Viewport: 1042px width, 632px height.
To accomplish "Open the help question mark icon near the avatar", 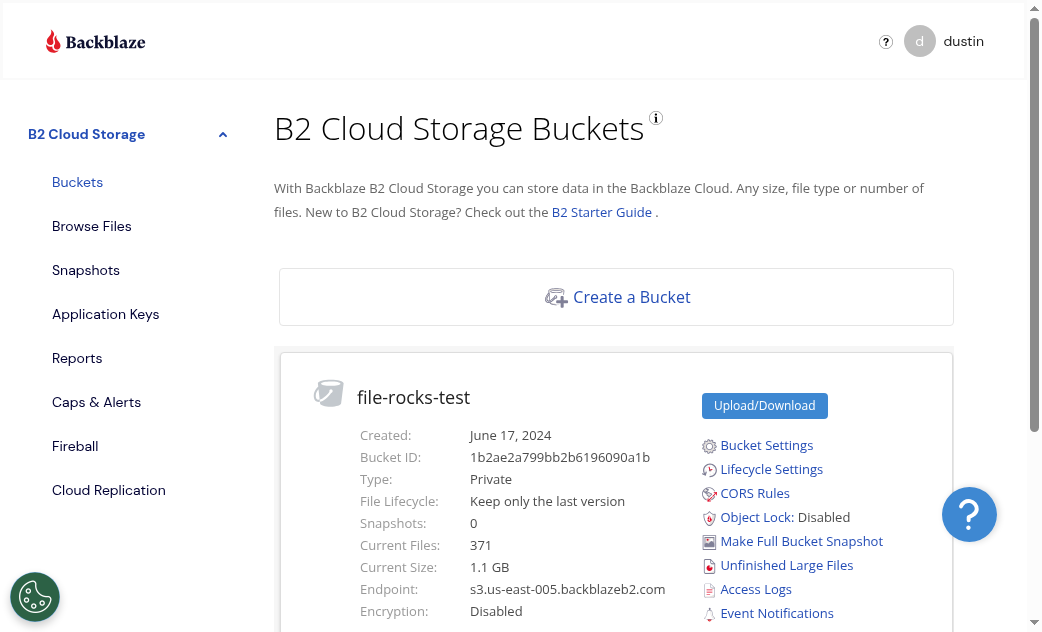I will click(885, 42).
